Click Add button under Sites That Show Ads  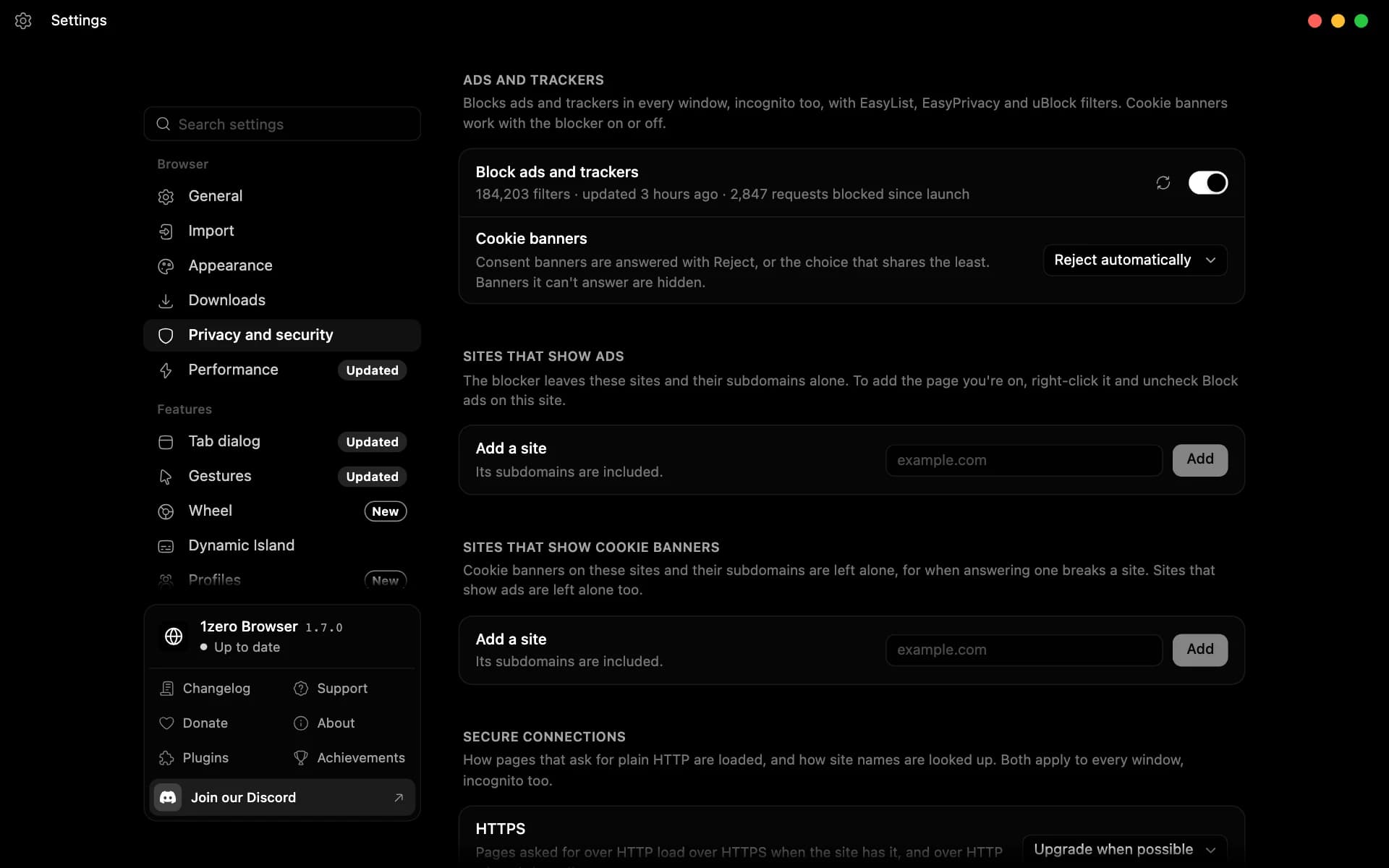(1199, 460)
